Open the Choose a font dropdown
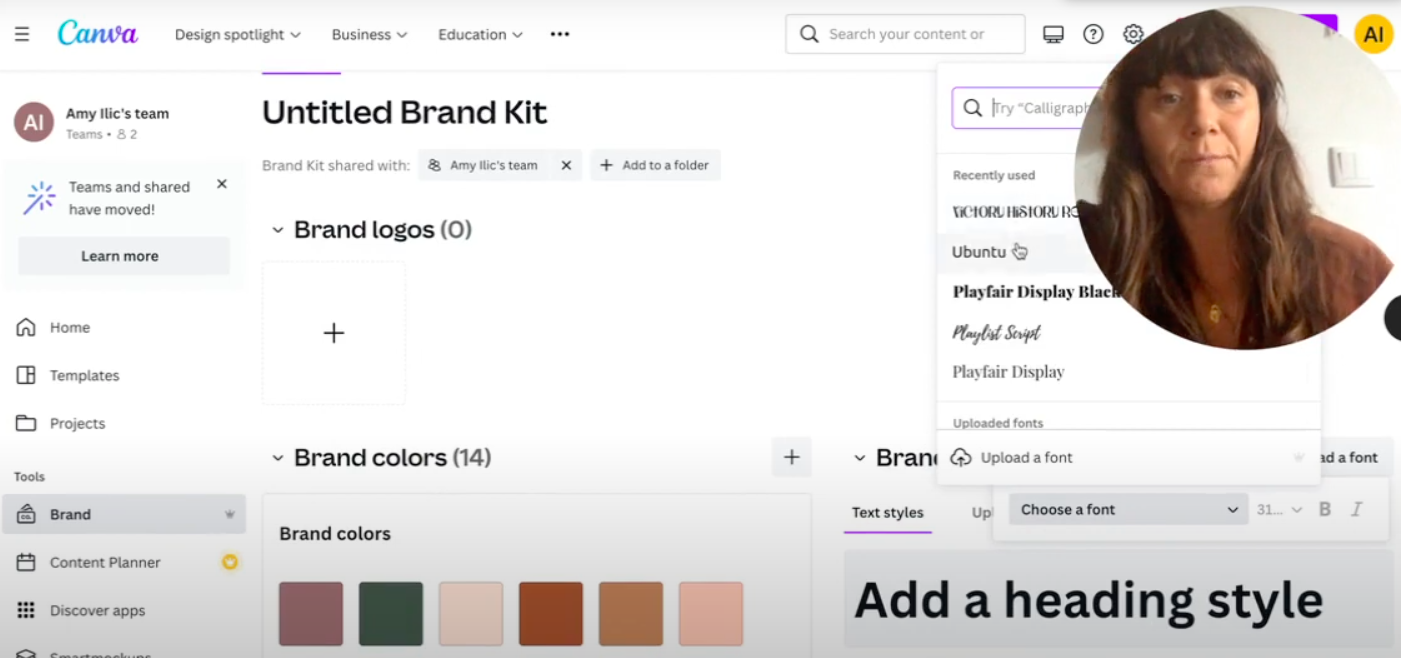This screenshot has height=658, width=1401. pos(1129,509)
